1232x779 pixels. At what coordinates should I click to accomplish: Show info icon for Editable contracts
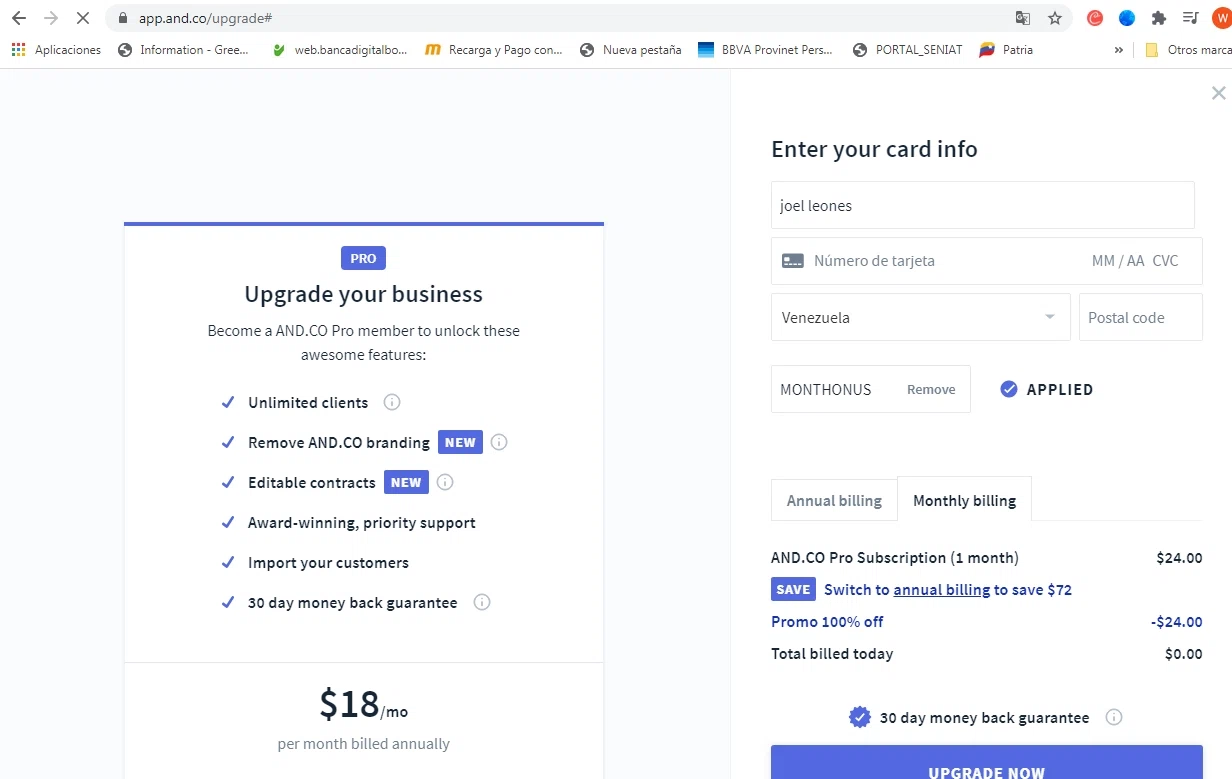click(x=445, y=482)
